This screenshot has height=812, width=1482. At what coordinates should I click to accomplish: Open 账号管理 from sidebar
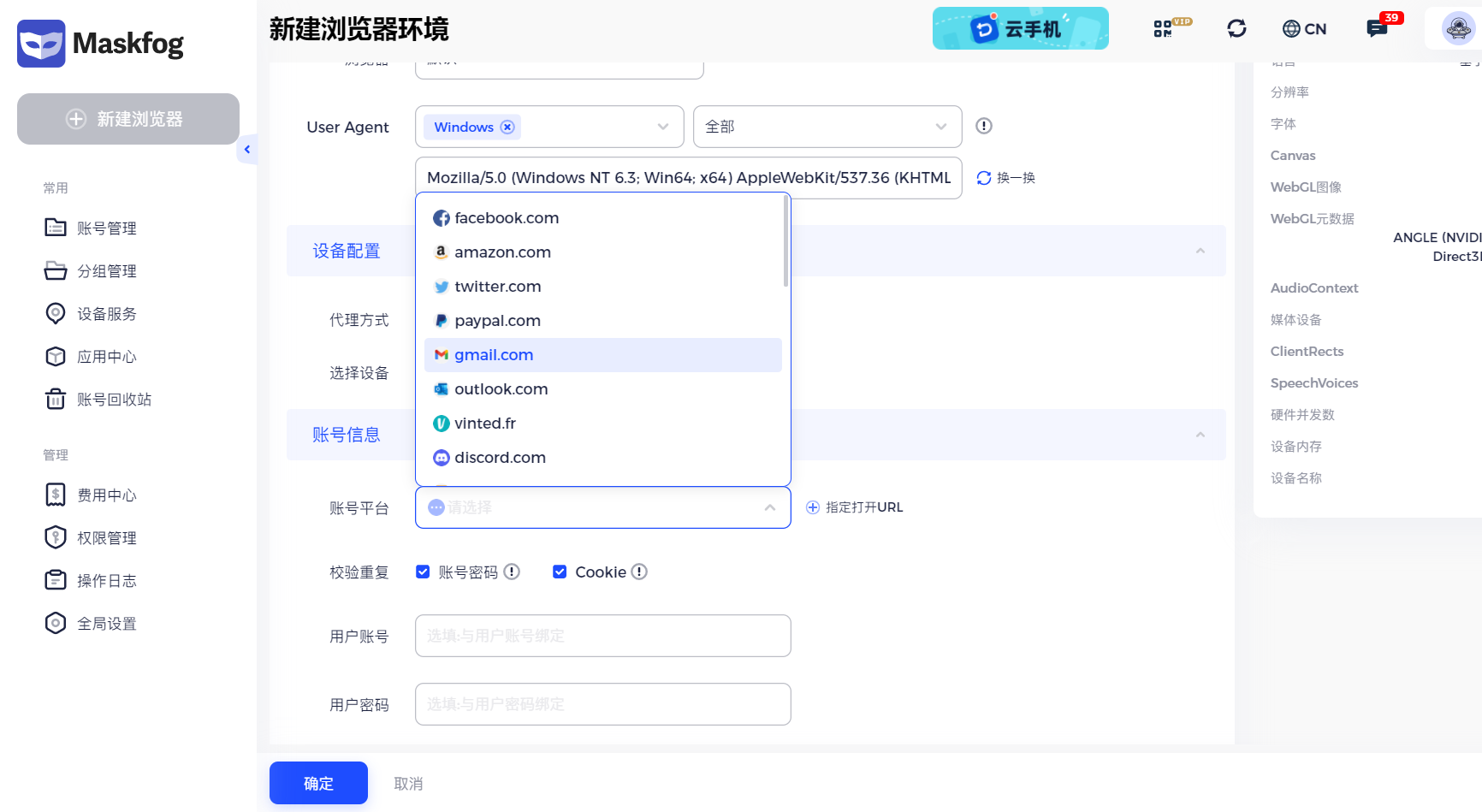pos(90,228)
